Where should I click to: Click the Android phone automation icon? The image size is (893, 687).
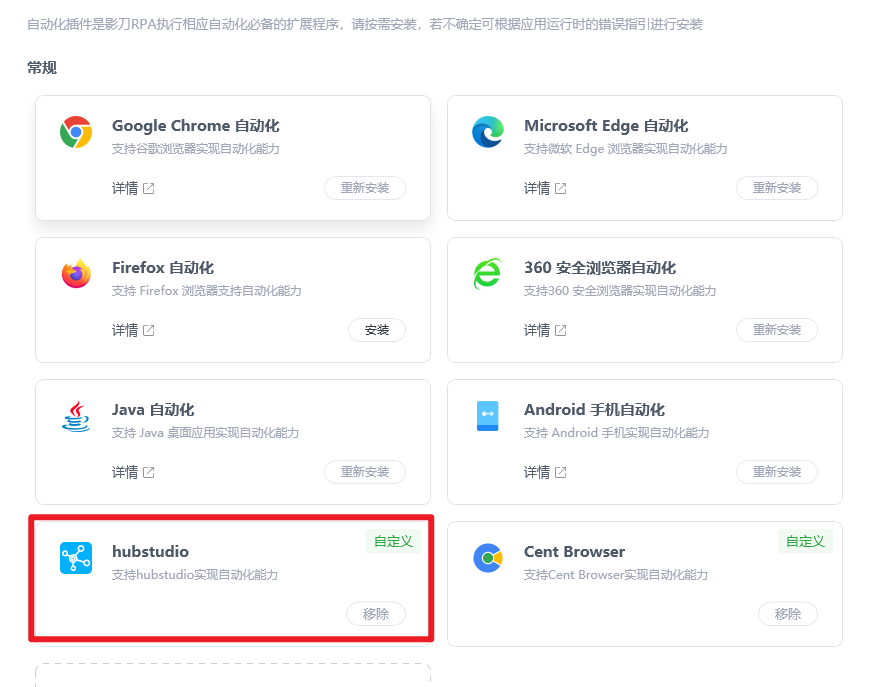[x=488, y=416]
